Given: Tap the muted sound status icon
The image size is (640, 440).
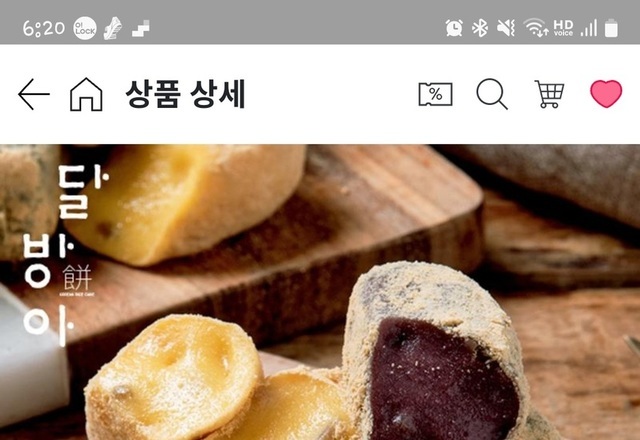Looking at the screenshot, I should click(x=506, y=28).
